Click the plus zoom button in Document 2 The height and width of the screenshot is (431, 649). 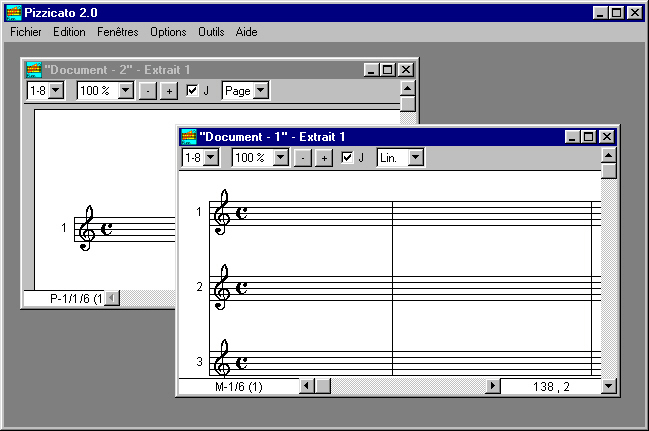pos(169,91)
